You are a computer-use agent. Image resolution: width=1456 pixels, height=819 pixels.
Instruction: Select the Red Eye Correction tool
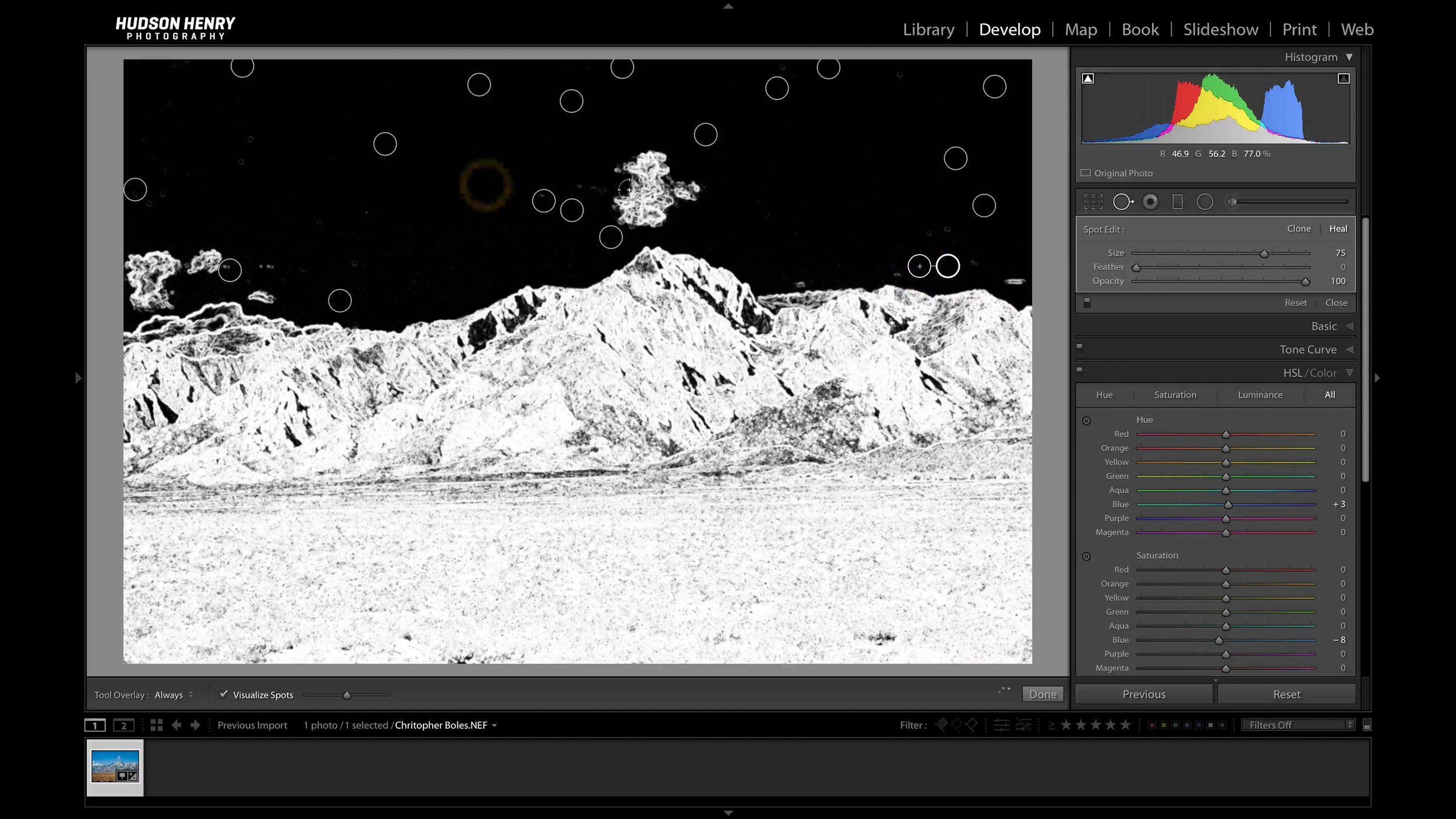(x=1150, y=202)
